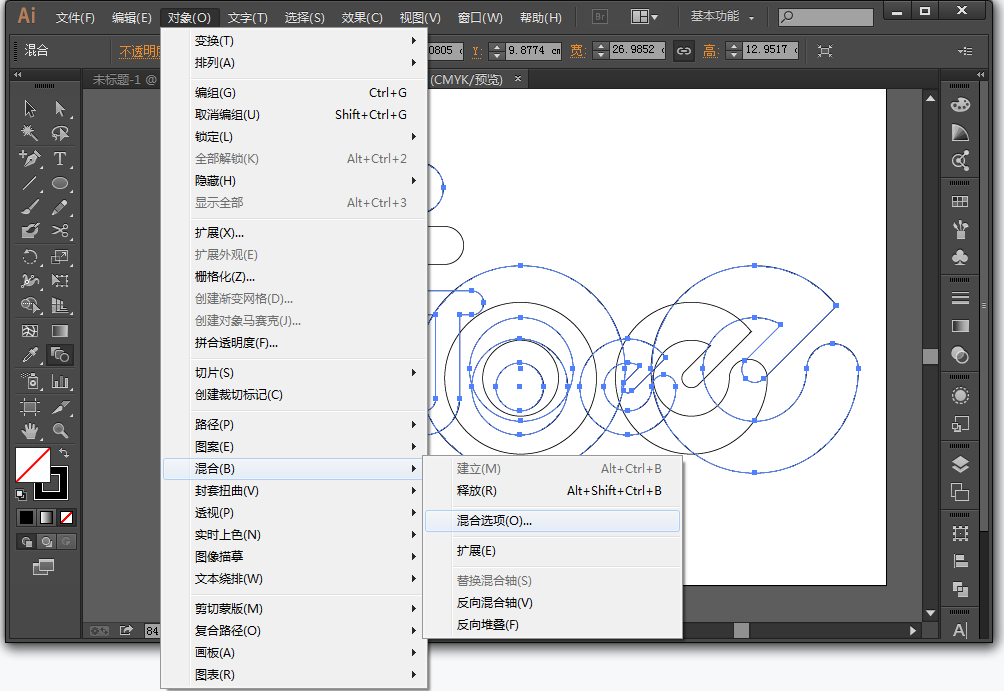1004x691 pixels.
Task: Swap fill and stroke colors
Action: [64, 453]
